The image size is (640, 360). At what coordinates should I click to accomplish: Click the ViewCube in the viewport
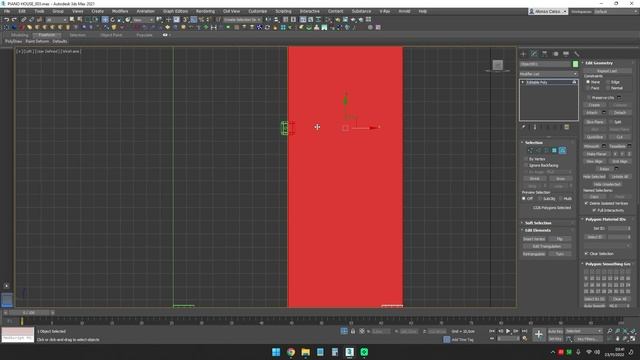[x=498, y=65]
